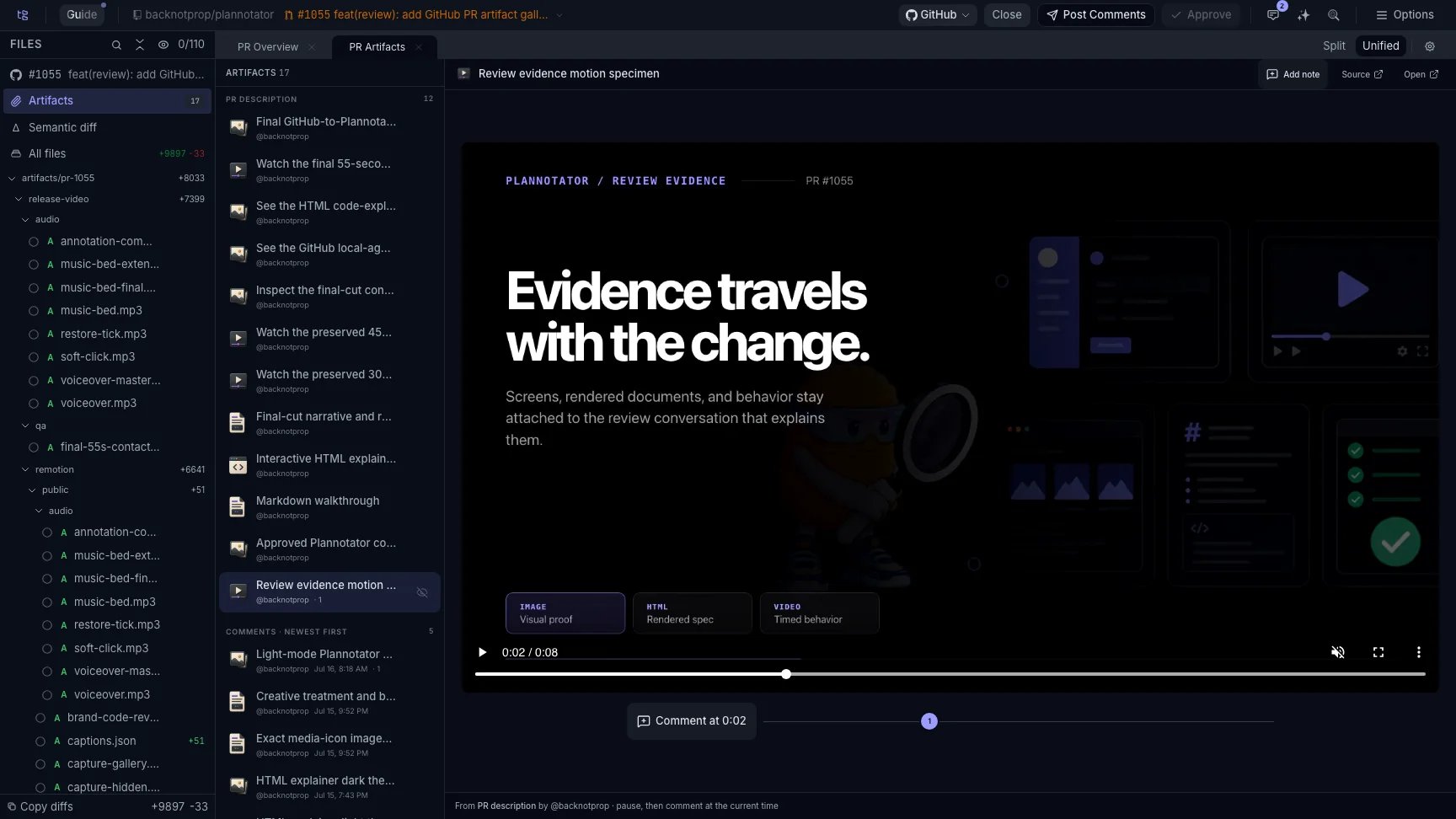Enter video fullscreen mode
1456x819 pixels.
pos(1378,652)
